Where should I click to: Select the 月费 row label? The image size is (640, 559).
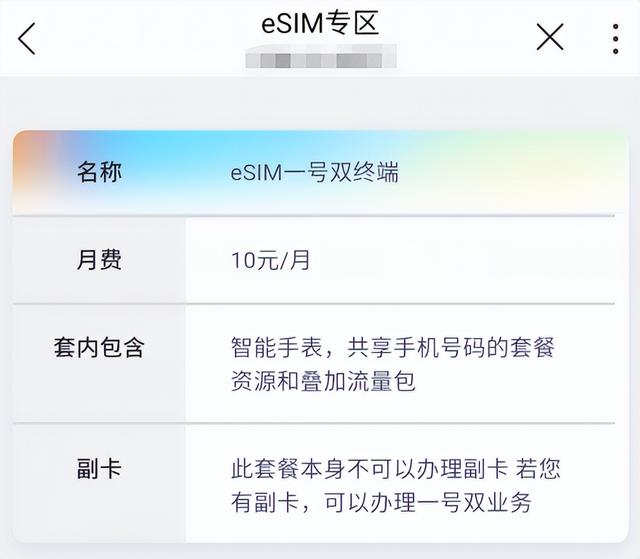tap(99, 260)
